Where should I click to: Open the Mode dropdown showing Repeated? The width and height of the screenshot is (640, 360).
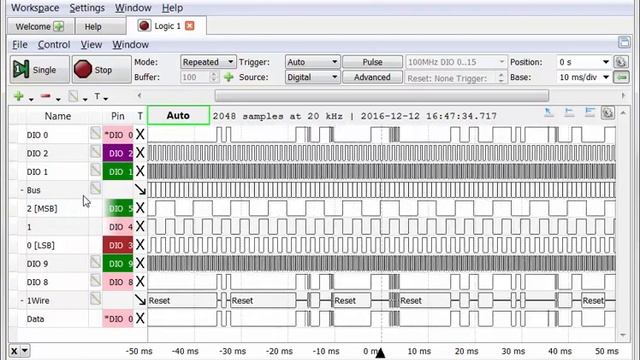208,62
